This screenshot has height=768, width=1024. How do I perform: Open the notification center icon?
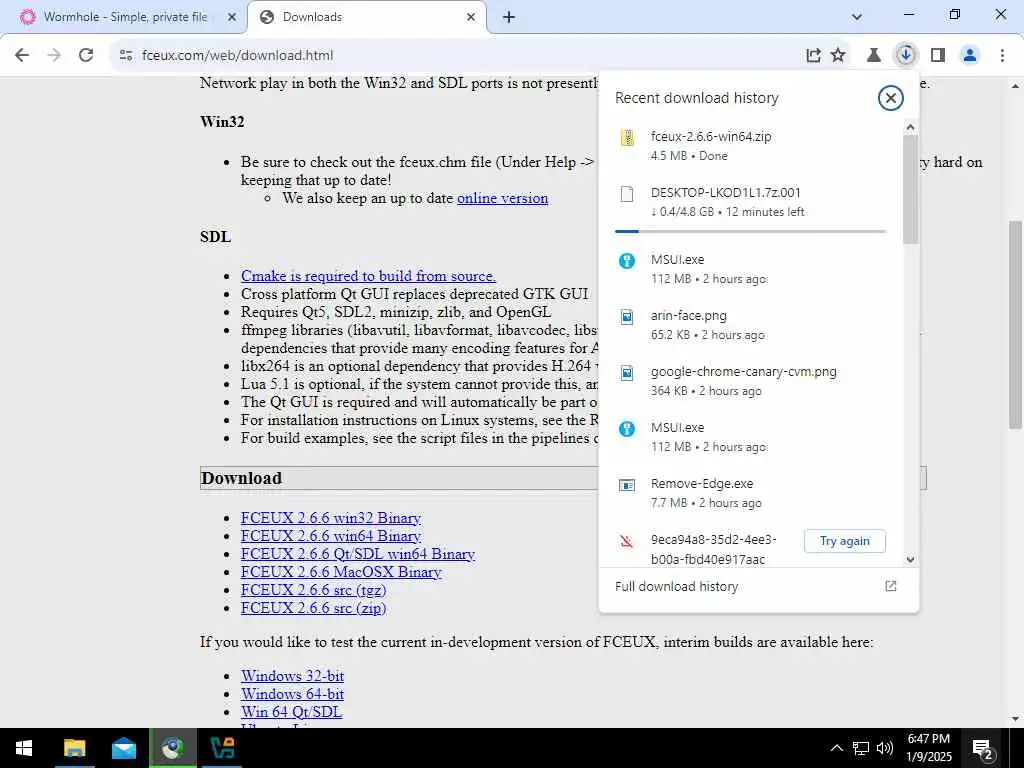(x=983, y=748)
